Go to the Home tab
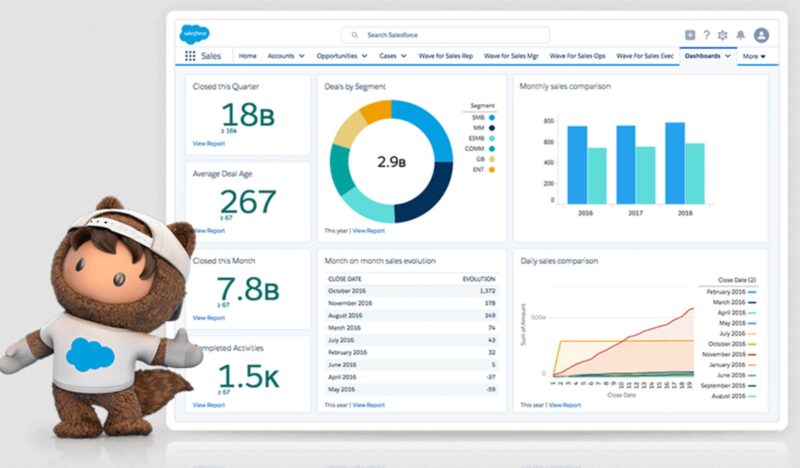Screen dimensions: 800x468 click(247, 56)
